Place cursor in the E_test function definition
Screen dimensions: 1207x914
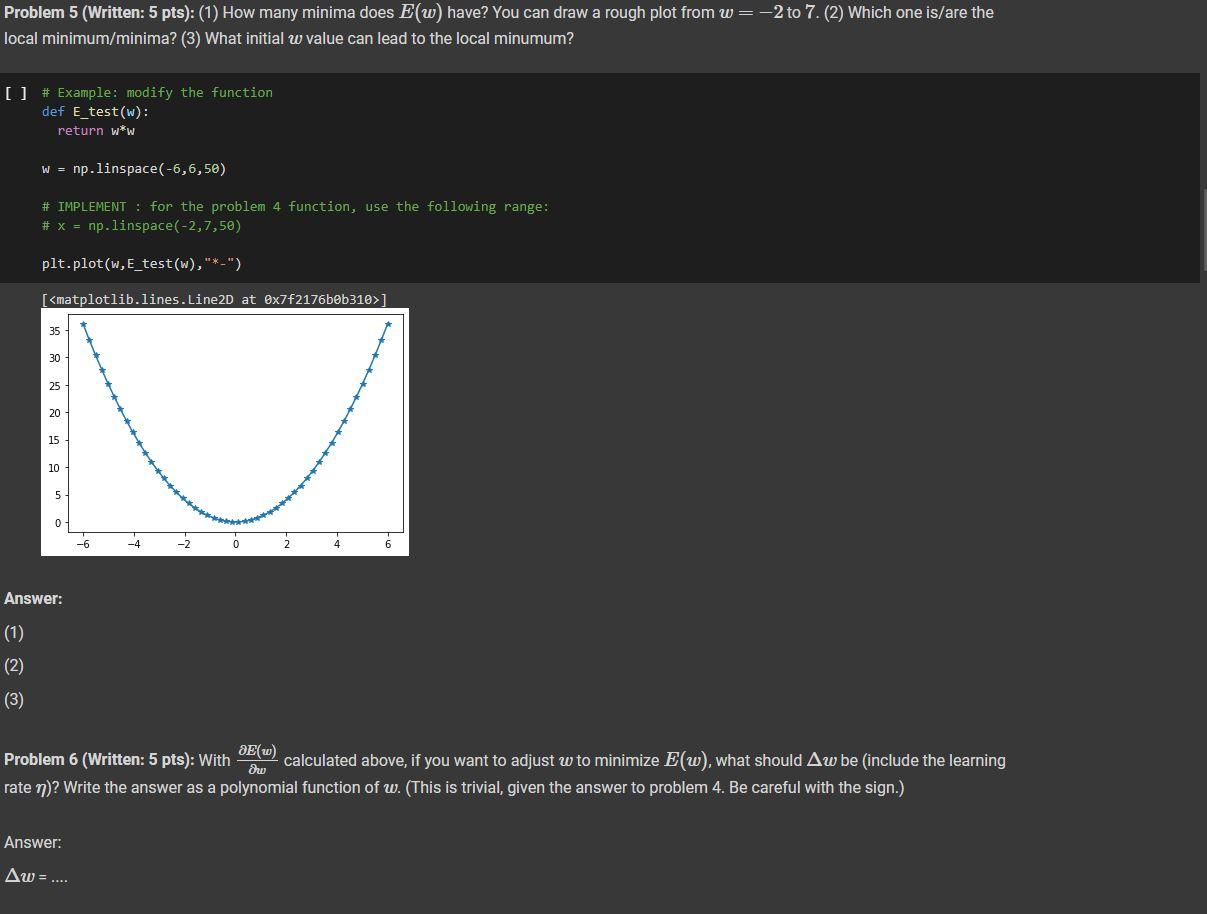(95, 111)
